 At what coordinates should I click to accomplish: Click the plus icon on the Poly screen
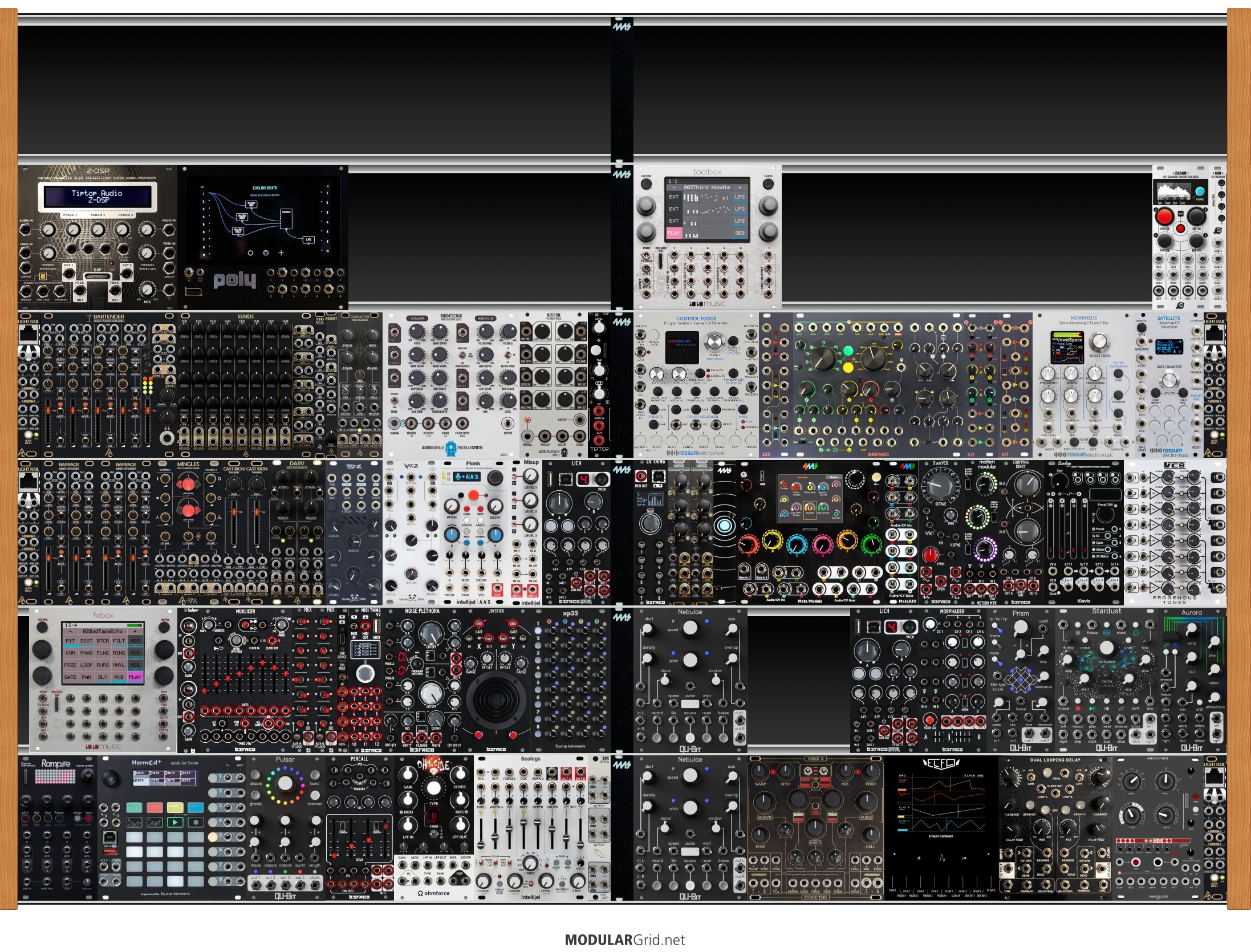[x=281, y=253]
